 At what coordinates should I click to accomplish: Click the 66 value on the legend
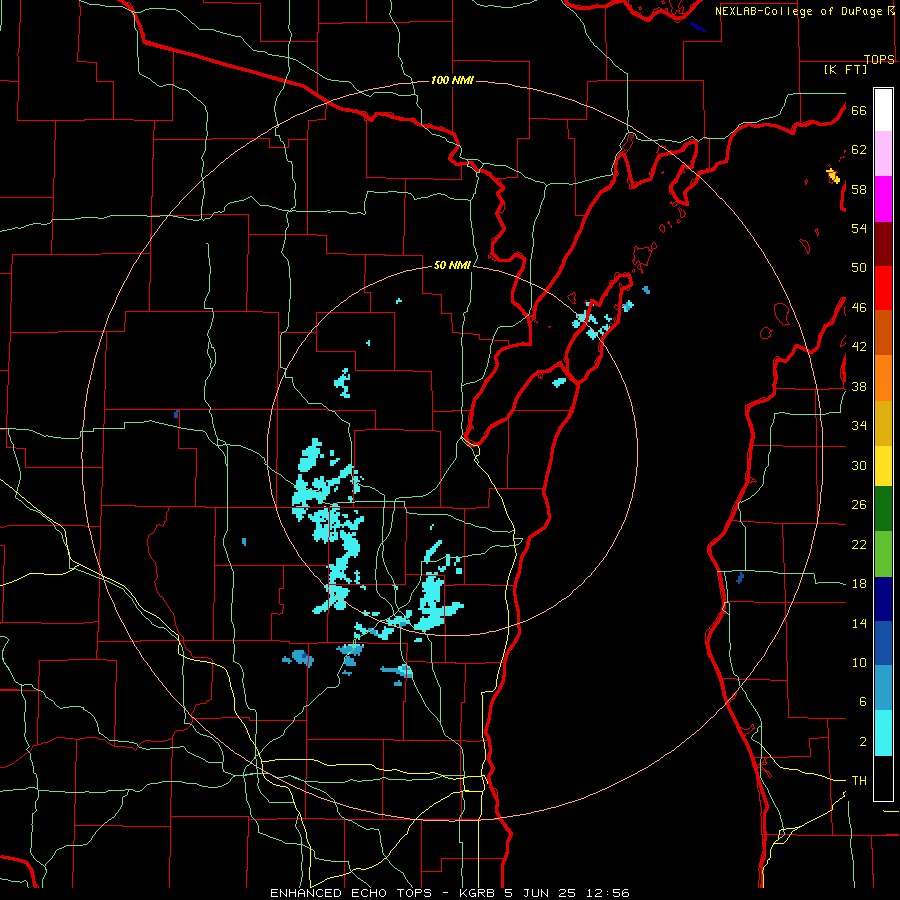click(859, 110)
